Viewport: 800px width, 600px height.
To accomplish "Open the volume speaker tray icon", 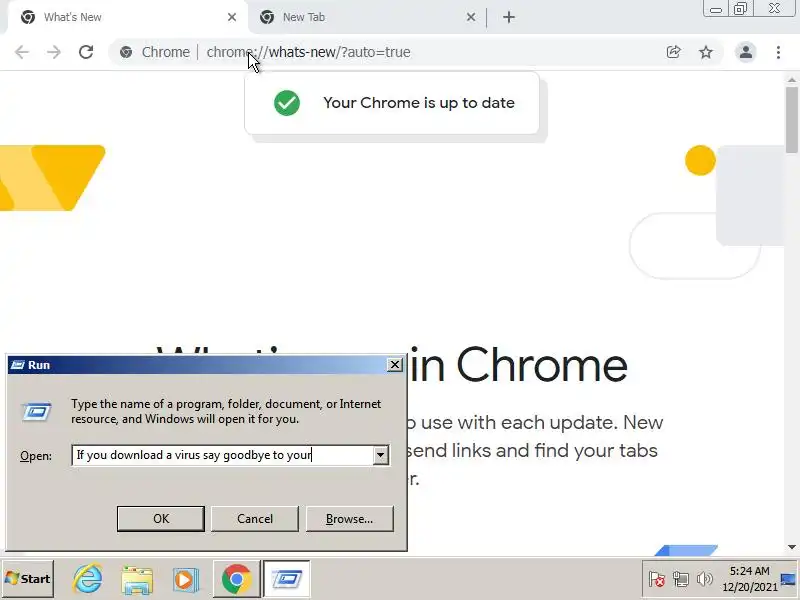I will (x=705, y=579).
